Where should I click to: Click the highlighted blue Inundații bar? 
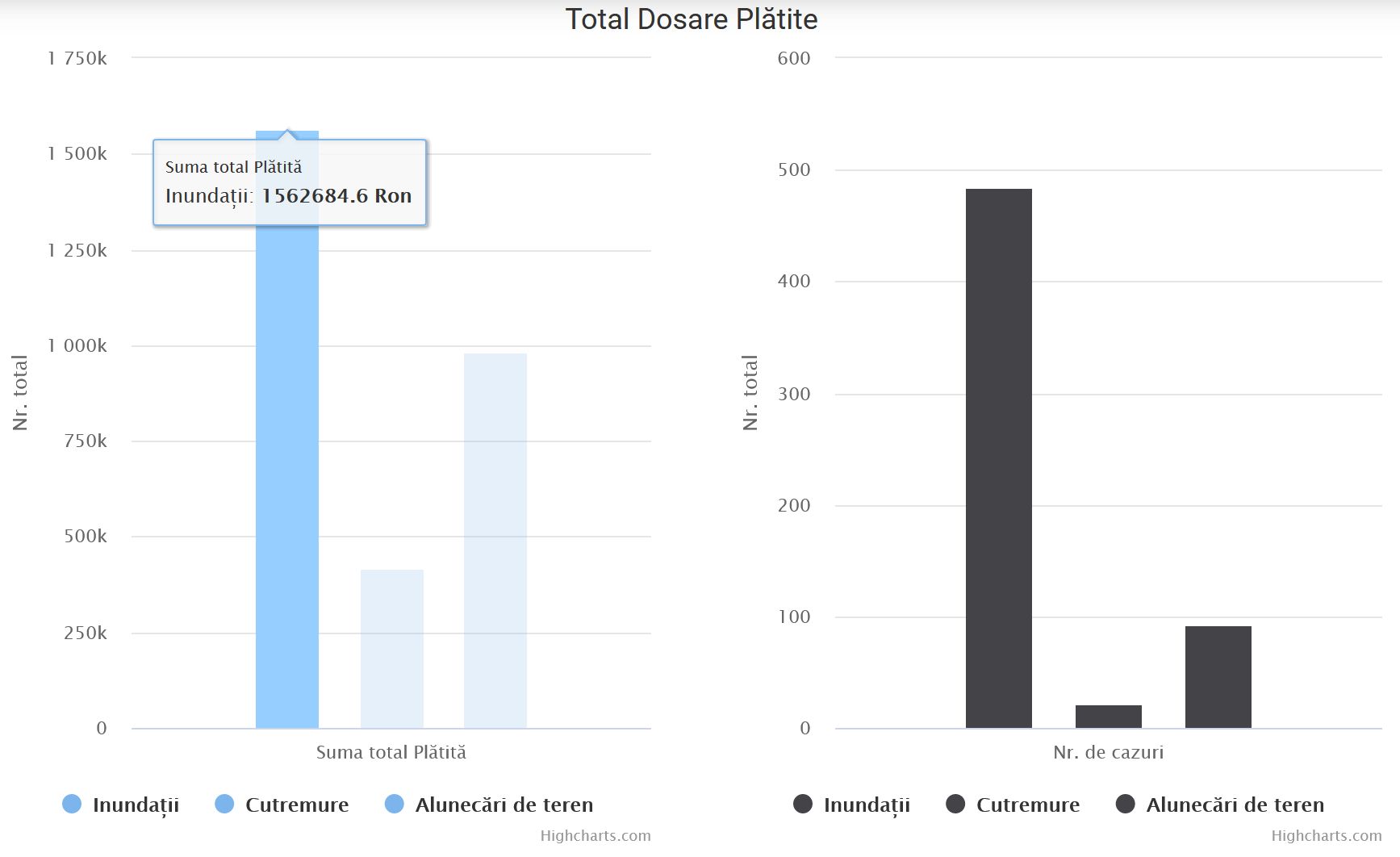click(287, 484)
